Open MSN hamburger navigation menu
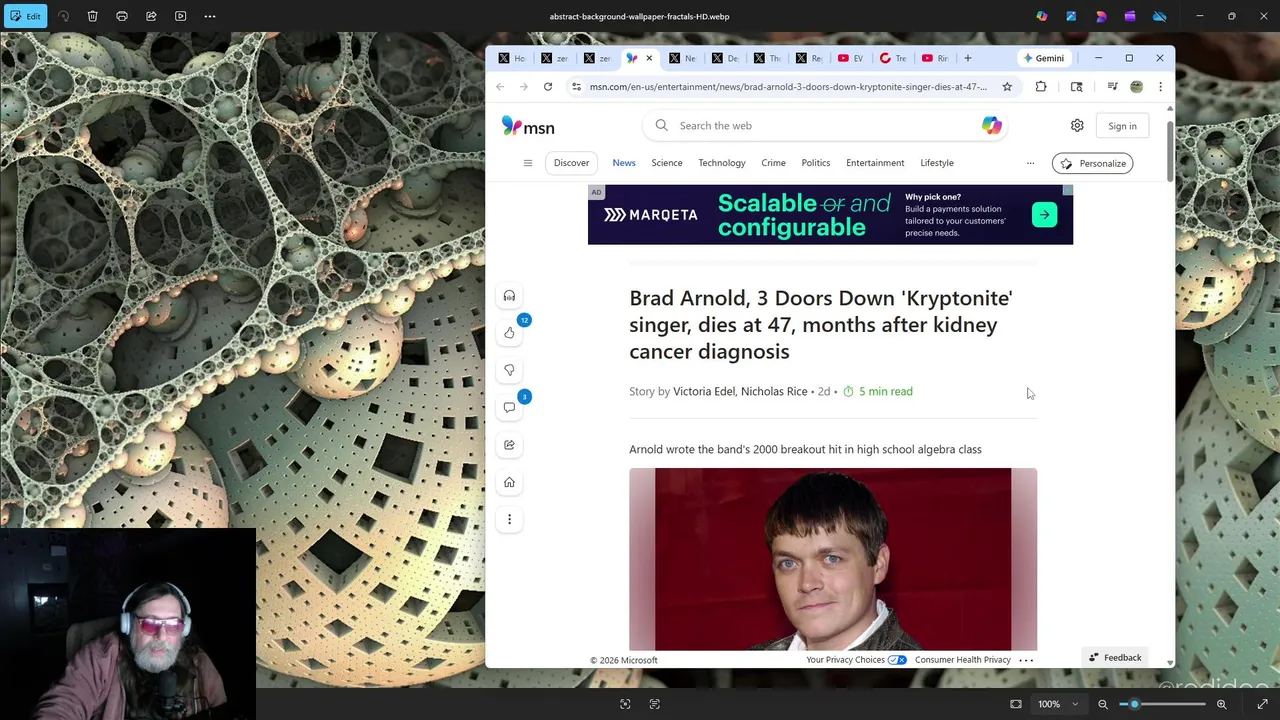The width and height of the screenshot is (1280, 720). pos(528,163)
